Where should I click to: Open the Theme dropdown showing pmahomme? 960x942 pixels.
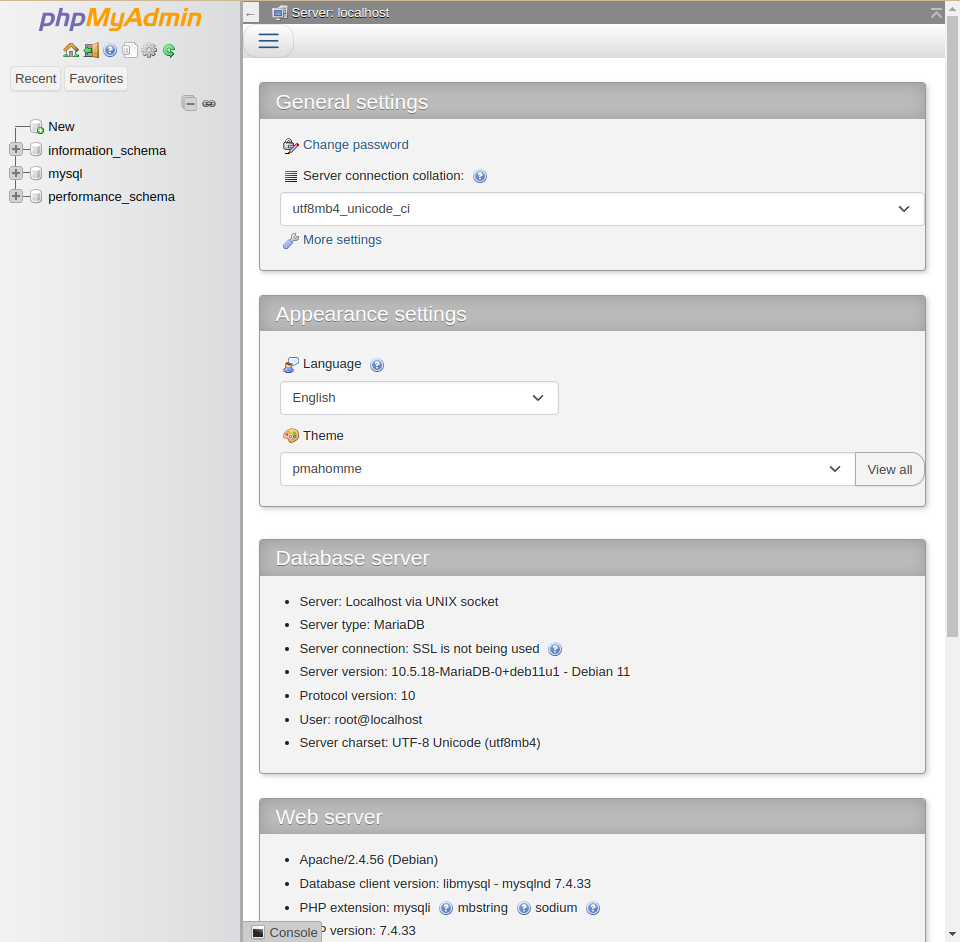(568, 469)
